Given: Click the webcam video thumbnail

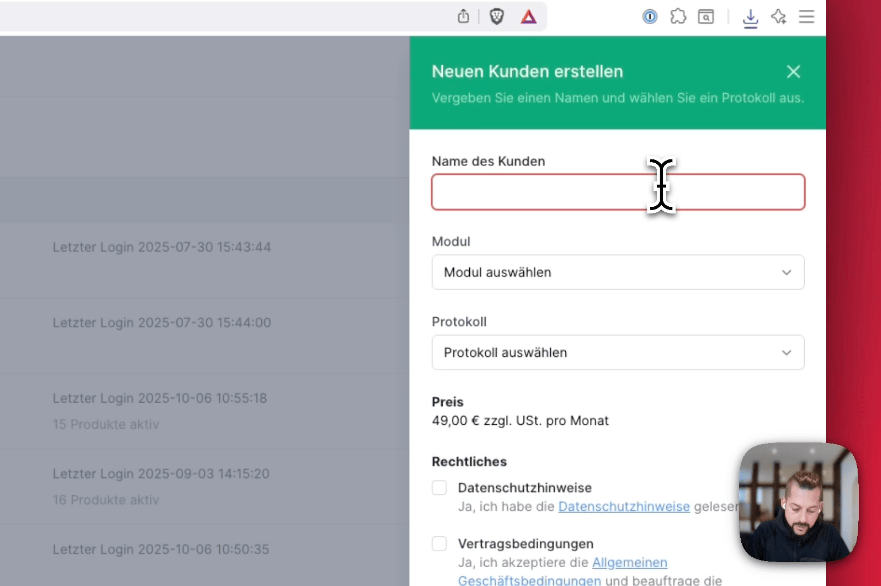Looking at the screenshot, I should (798, 501).
